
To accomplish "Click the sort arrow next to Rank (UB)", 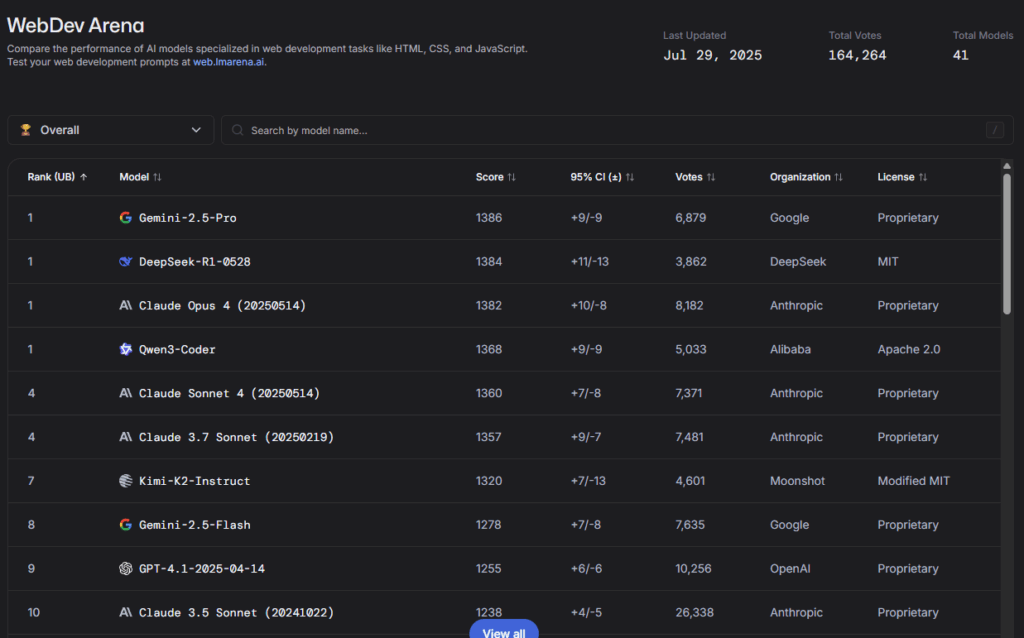I will click(84, 177).
